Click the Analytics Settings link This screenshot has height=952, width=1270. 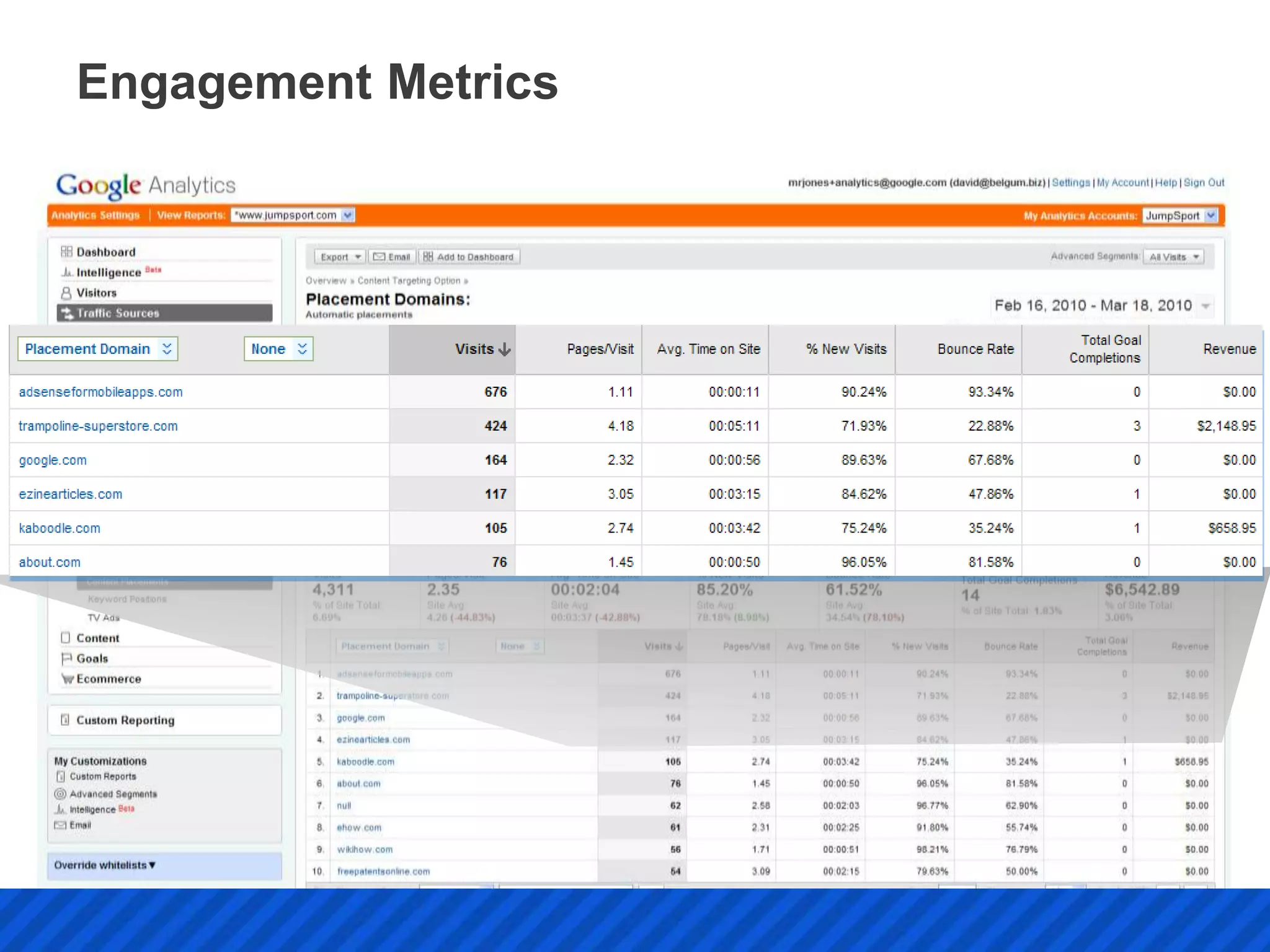click(x=95, y=215)
